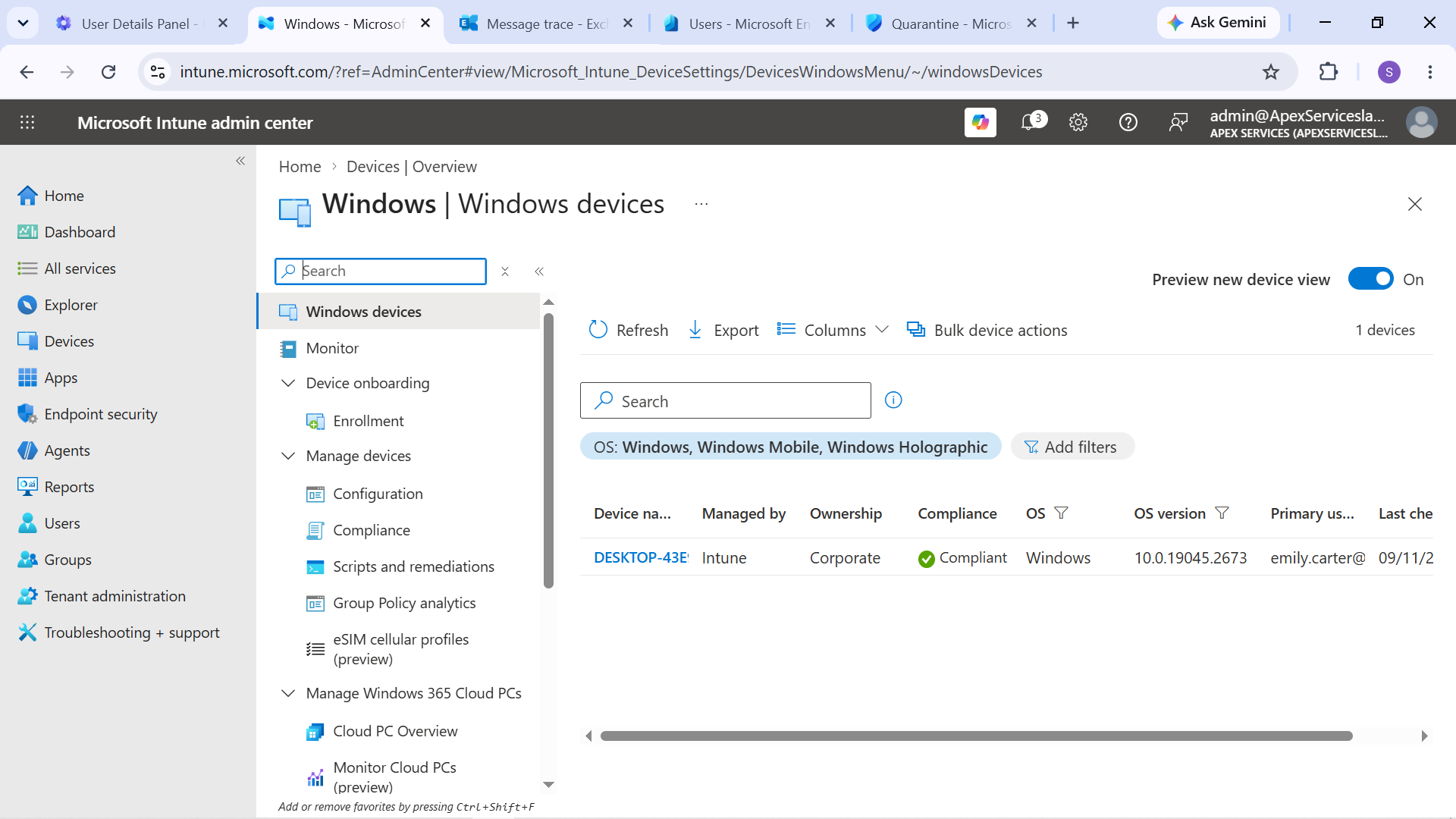
Task: Focus the resource menu Search field
Action: (x=381, y=271)
